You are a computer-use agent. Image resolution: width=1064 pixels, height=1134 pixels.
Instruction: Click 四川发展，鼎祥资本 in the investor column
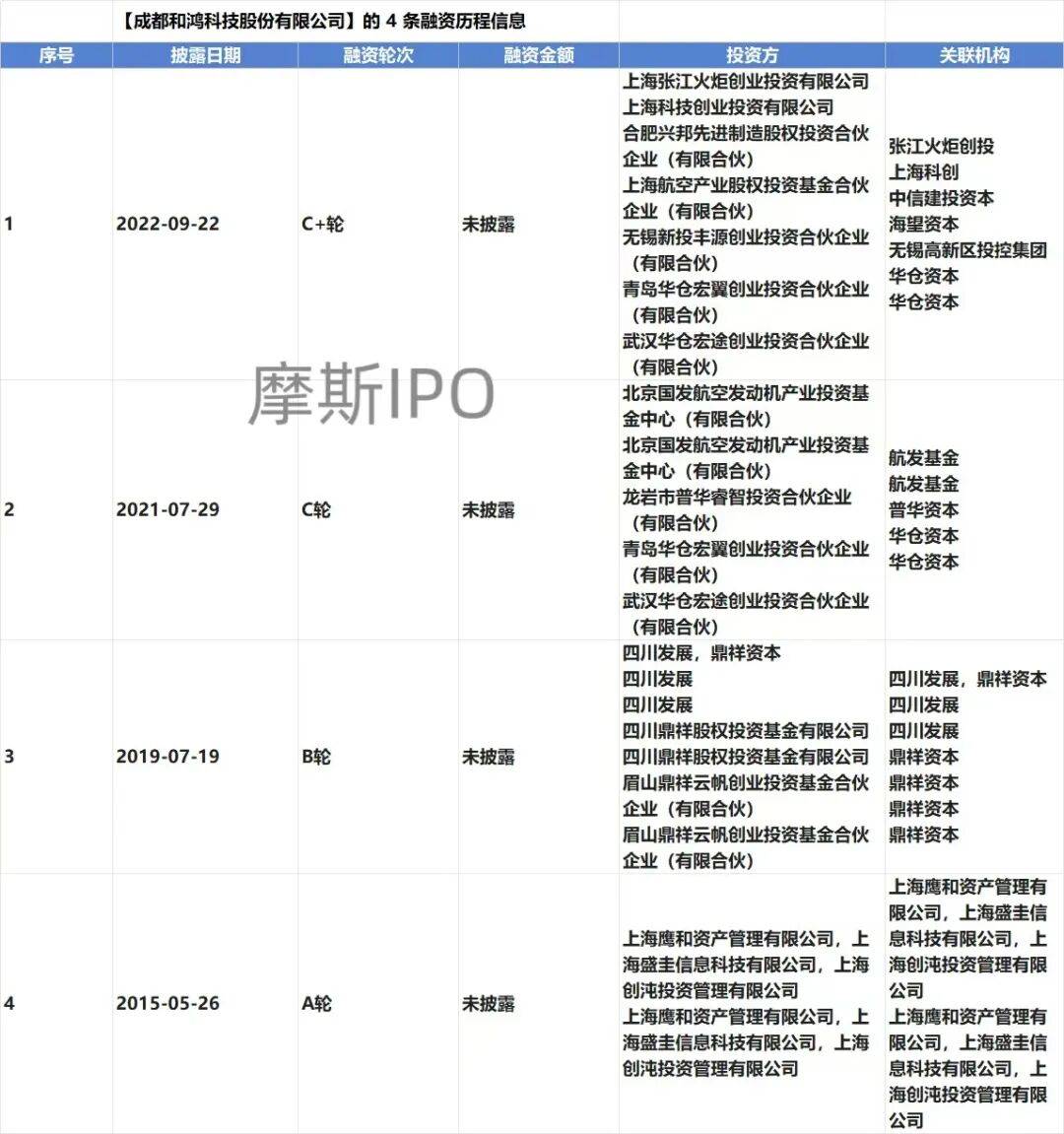pos(701,653)
